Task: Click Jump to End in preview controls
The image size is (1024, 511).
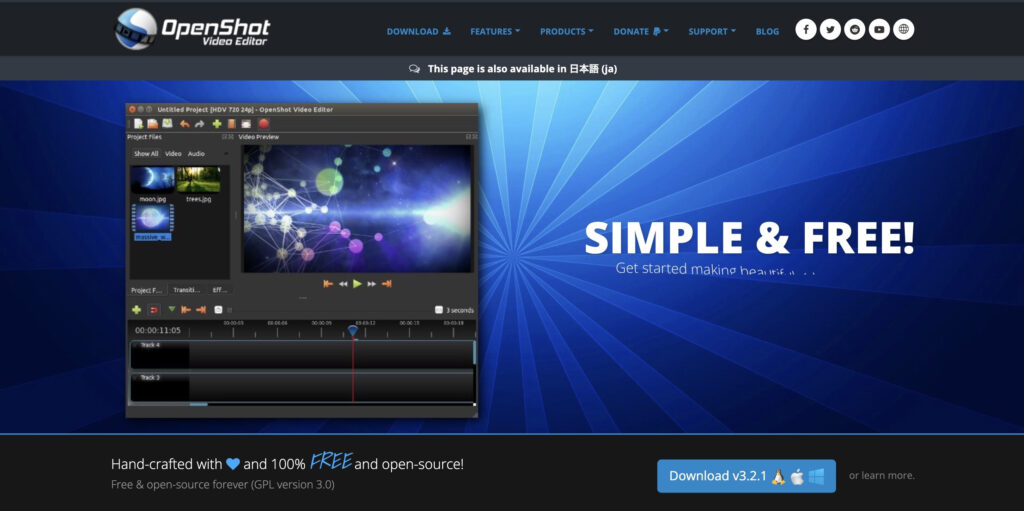Action: coord(387,284)
